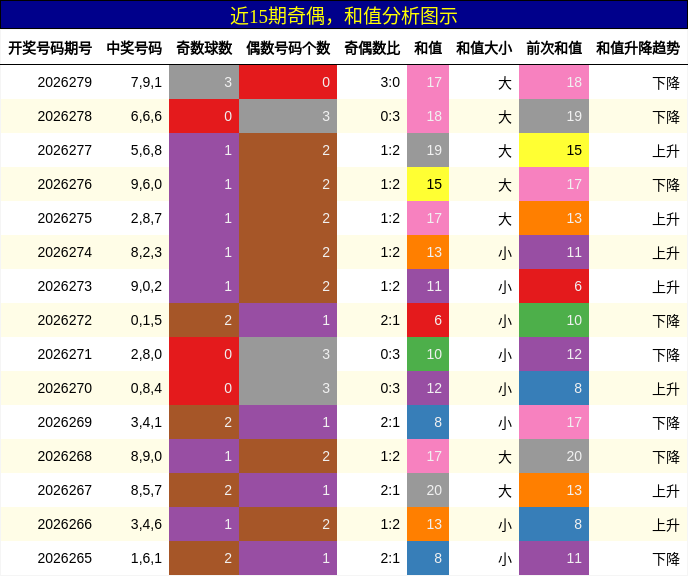Click even count 0 in row 2026279
This screenshot has height=576, width=688.
[288, 82]
